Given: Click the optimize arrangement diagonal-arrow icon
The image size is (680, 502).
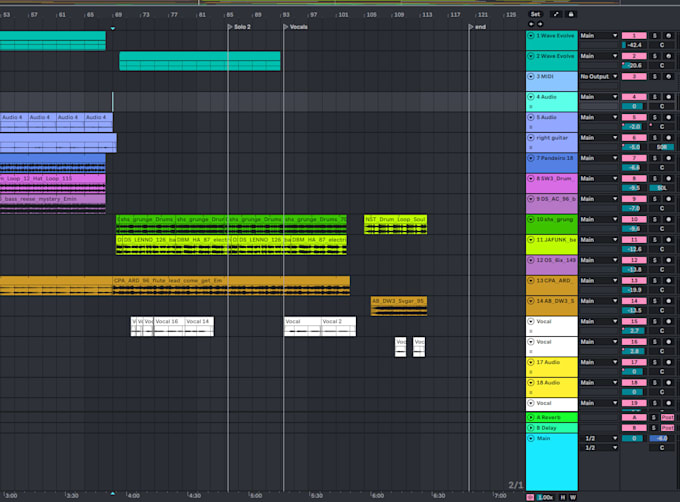Looking at the screenshot, I should pyautogui.click(x=556, y=14).
